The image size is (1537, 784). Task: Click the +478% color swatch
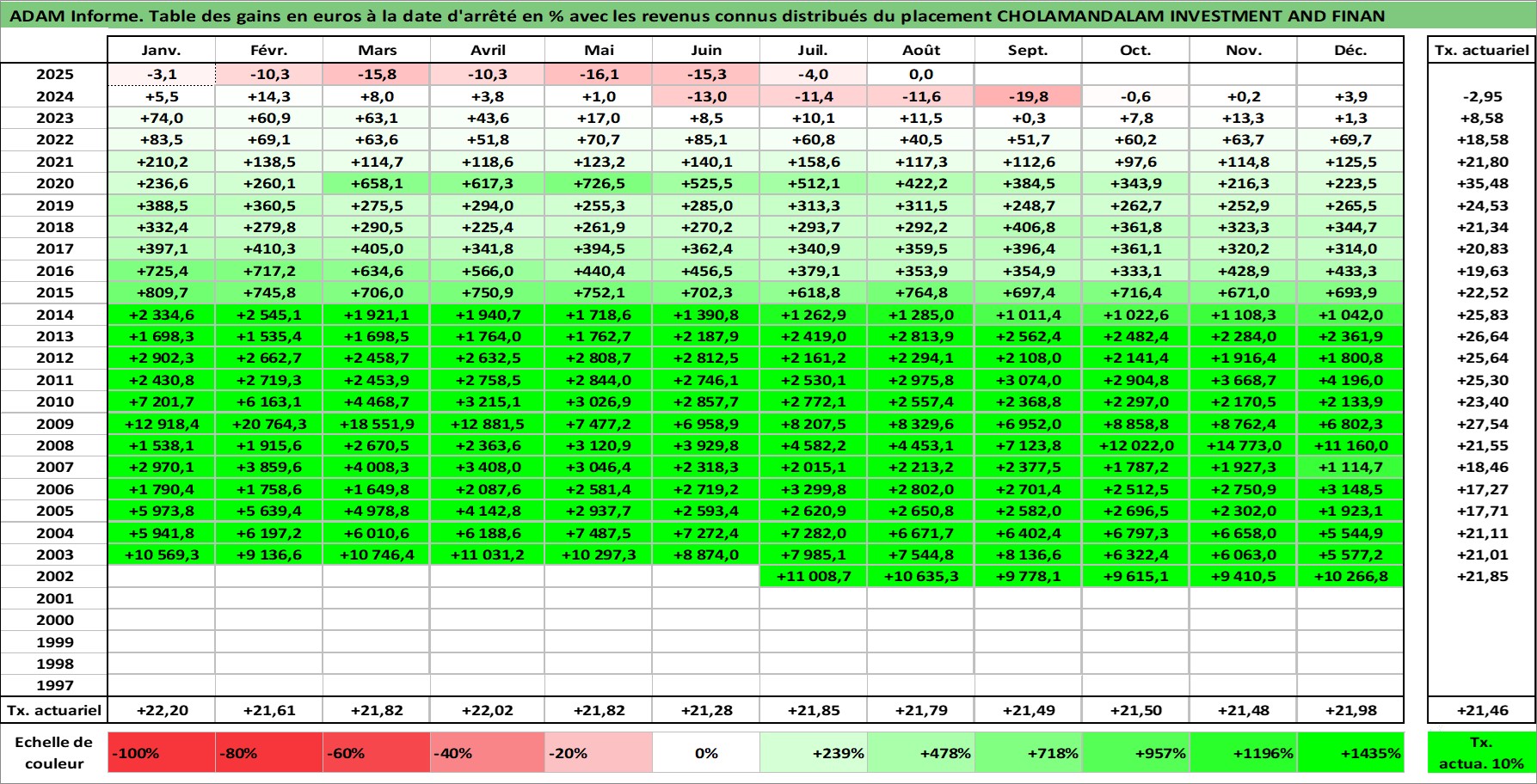(x=920, y=752)
